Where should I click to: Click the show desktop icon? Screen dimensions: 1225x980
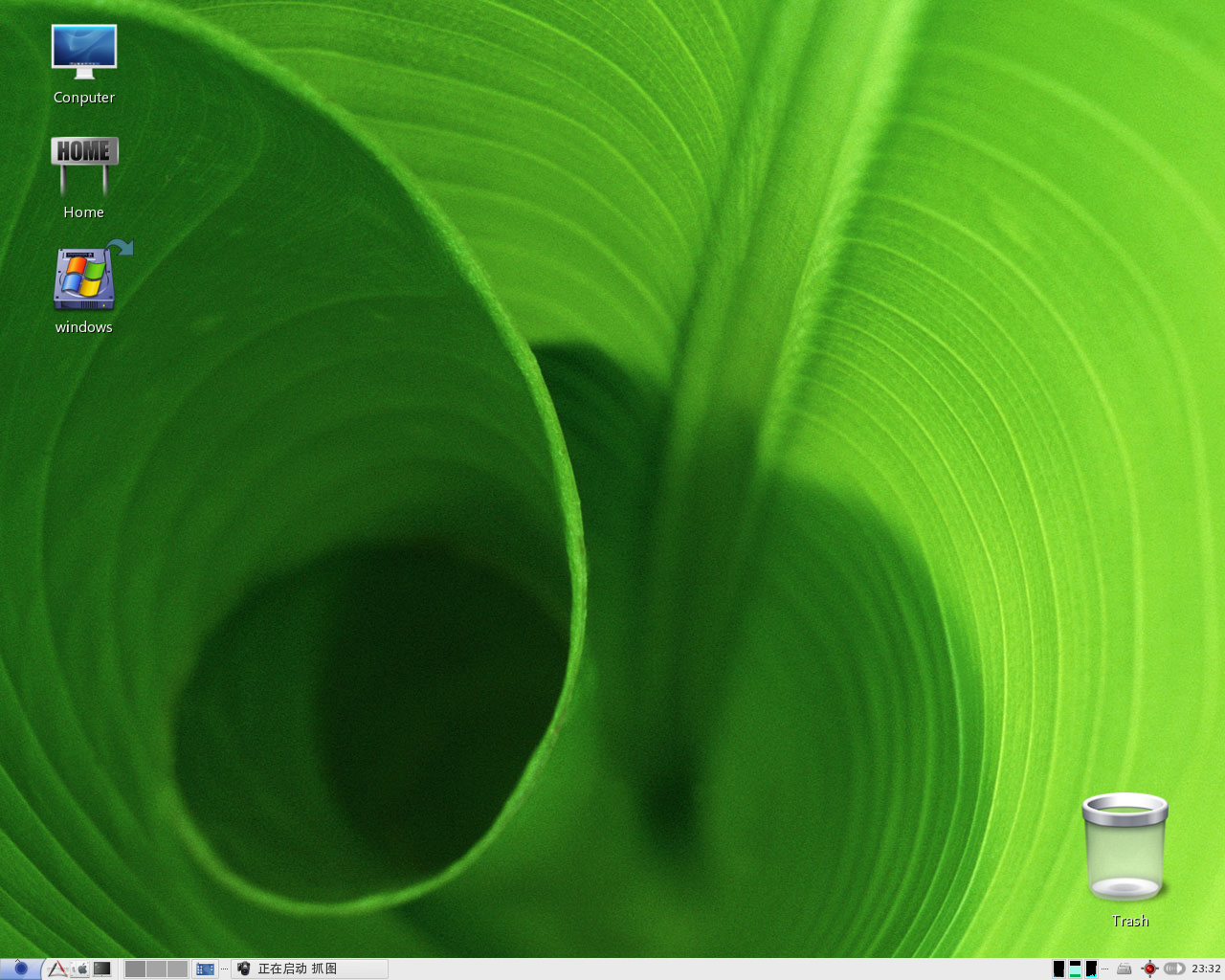pos(205,969)
